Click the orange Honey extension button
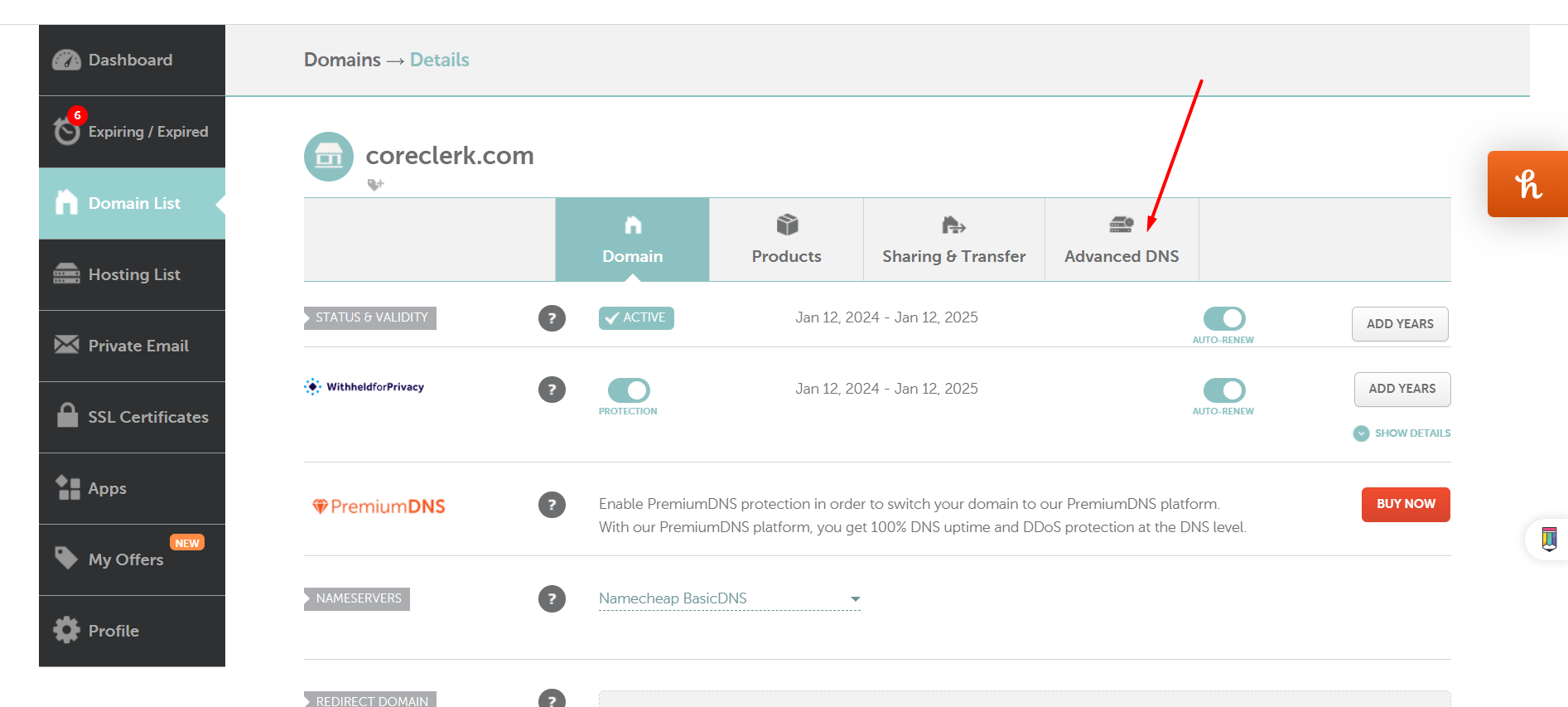This screenshot has height=707, width=1568. pos(1527,184)
